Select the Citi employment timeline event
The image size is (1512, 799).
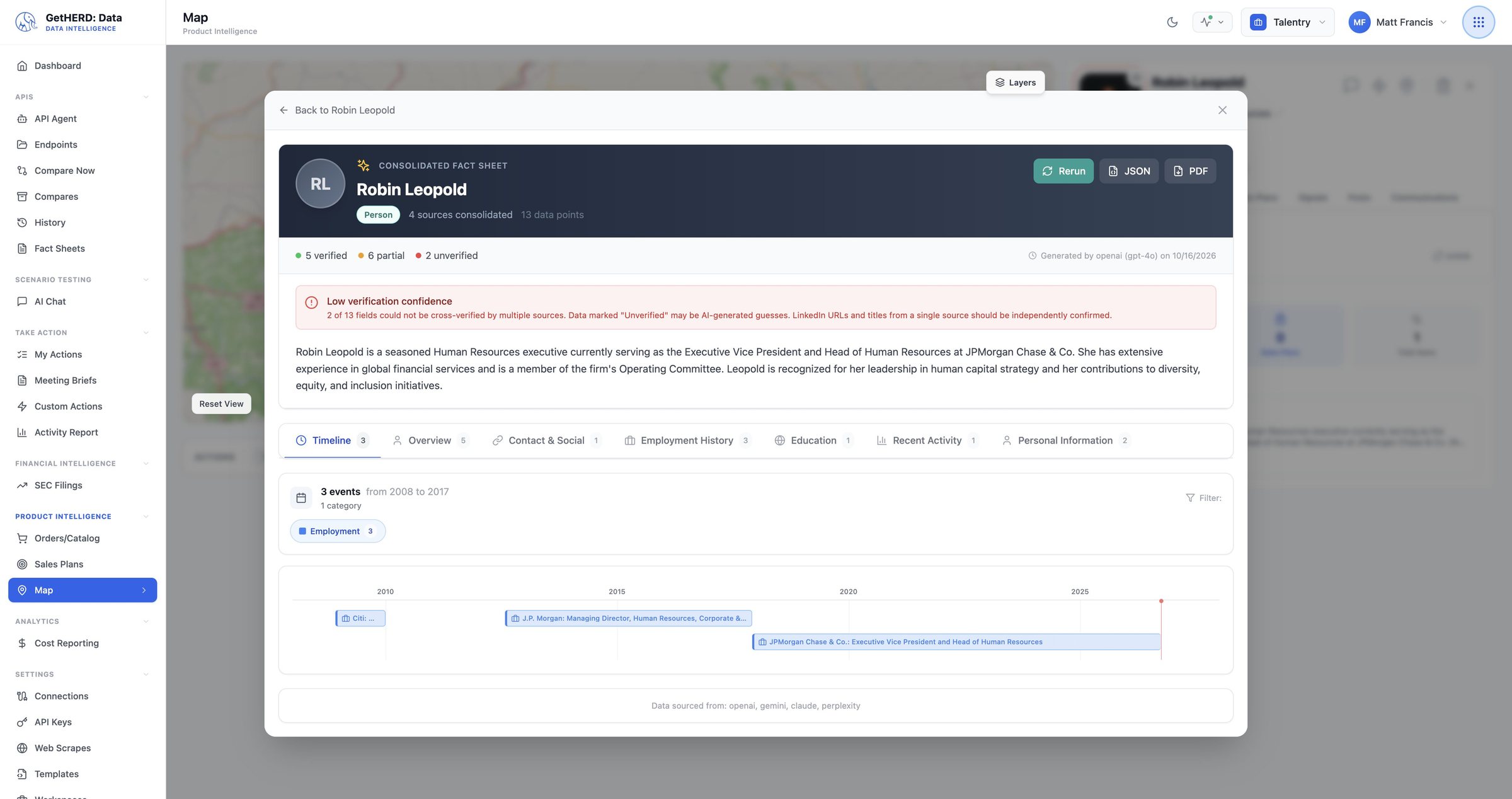pos(360,618)
